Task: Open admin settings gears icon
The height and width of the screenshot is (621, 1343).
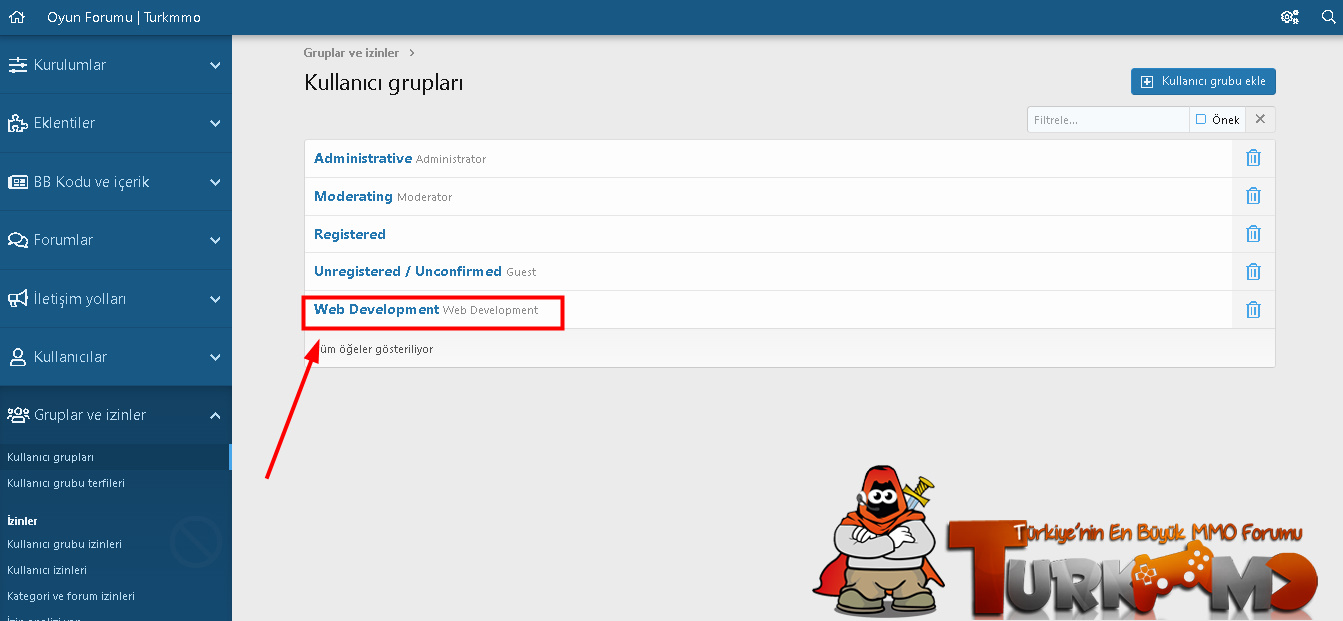Action: point(1289,17)
